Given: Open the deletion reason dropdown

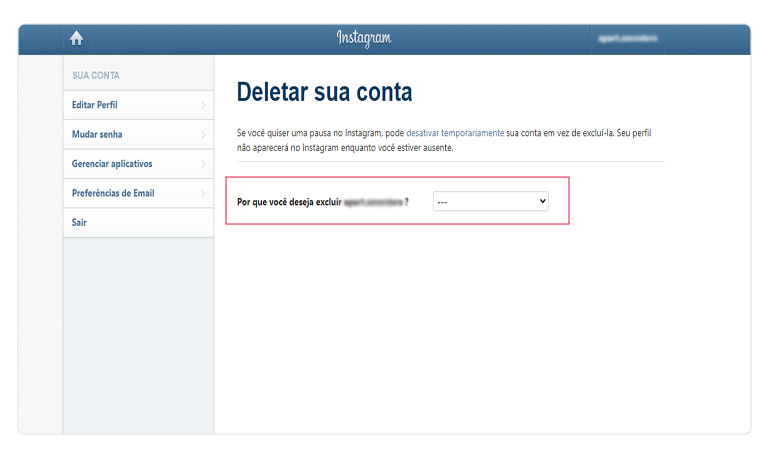Looking at the screenshot, I should [x=491, y=201].
